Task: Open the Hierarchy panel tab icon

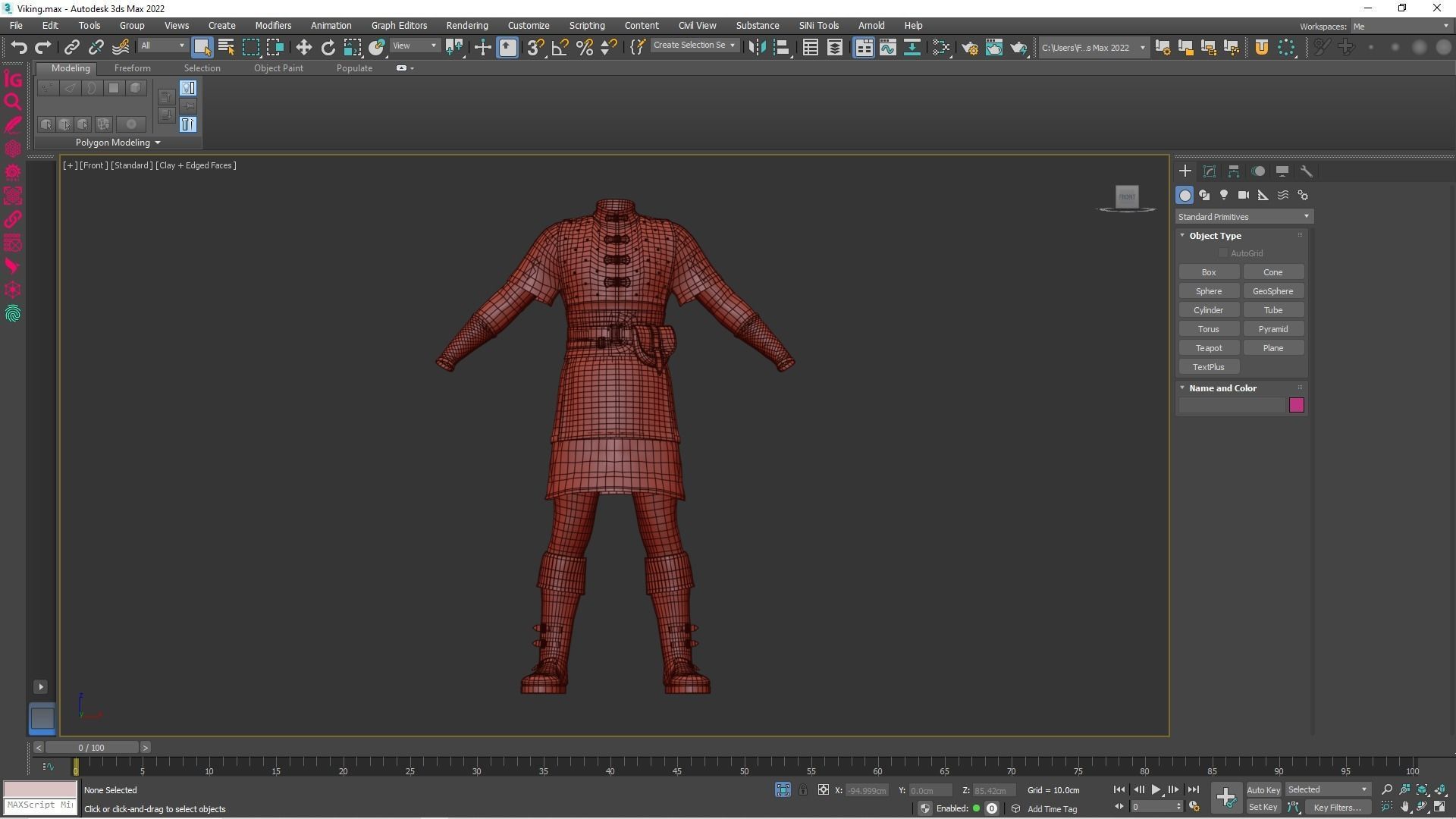Action: (x=1234, y=171)
